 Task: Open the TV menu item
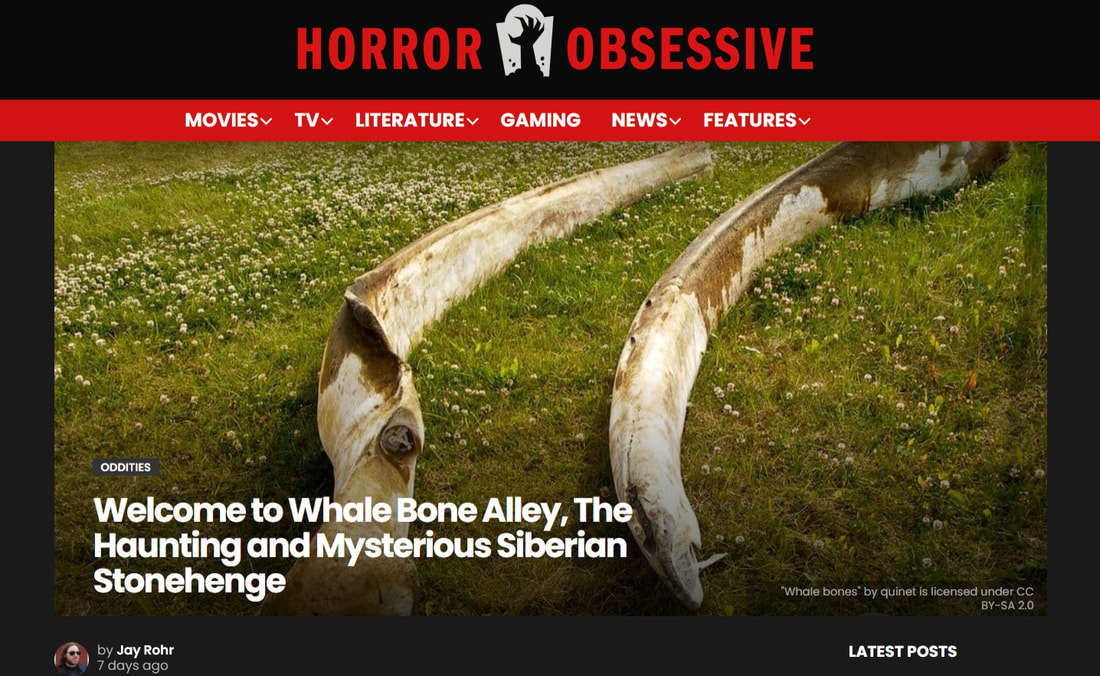click(307, 120)
